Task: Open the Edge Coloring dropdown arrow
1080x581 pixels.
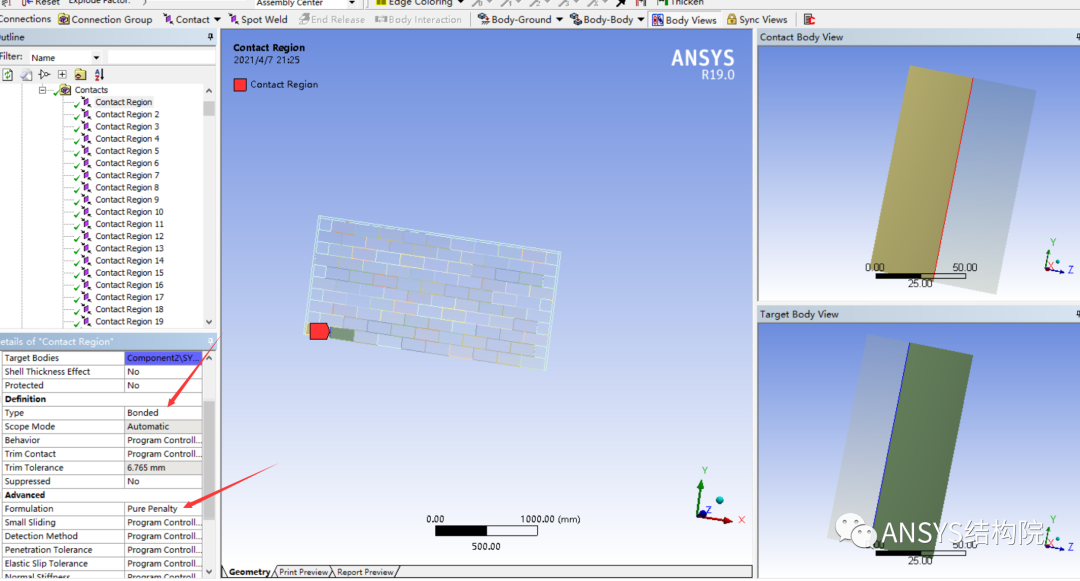Action: point(461,3)
